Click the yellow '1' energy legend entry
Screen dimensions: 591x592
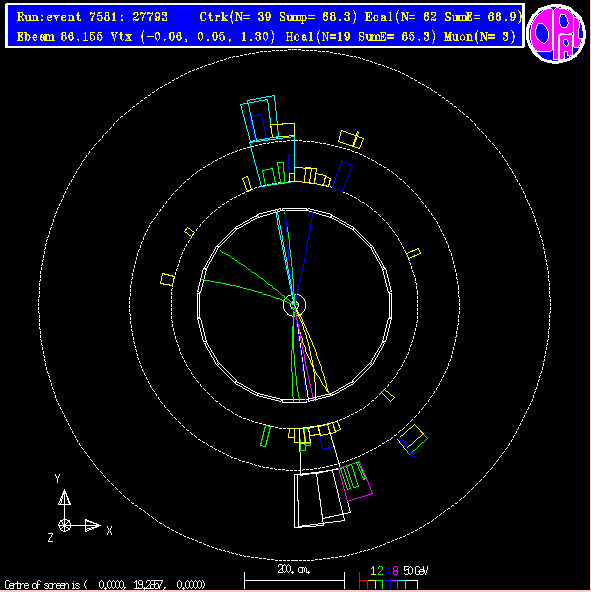click(x=373, y=571)
